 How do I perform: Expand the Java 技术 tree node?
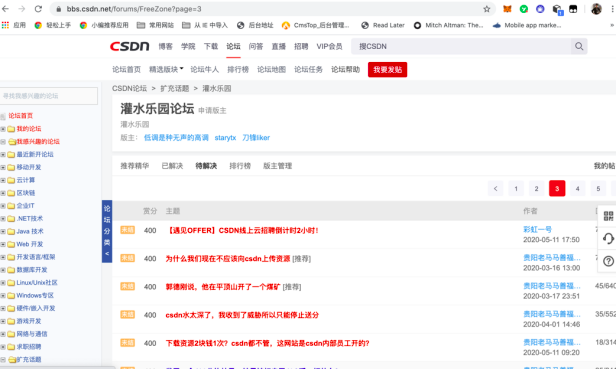pos(3,232)
